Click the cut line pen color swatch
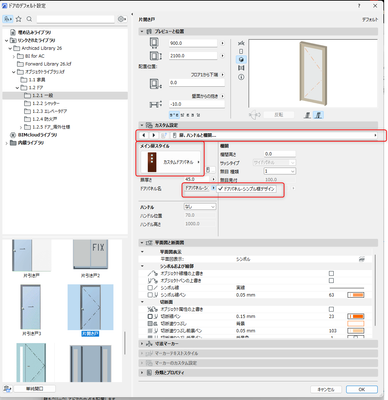Screen dimensions: 388x400 pyautogui.click(x=356, y=316)
